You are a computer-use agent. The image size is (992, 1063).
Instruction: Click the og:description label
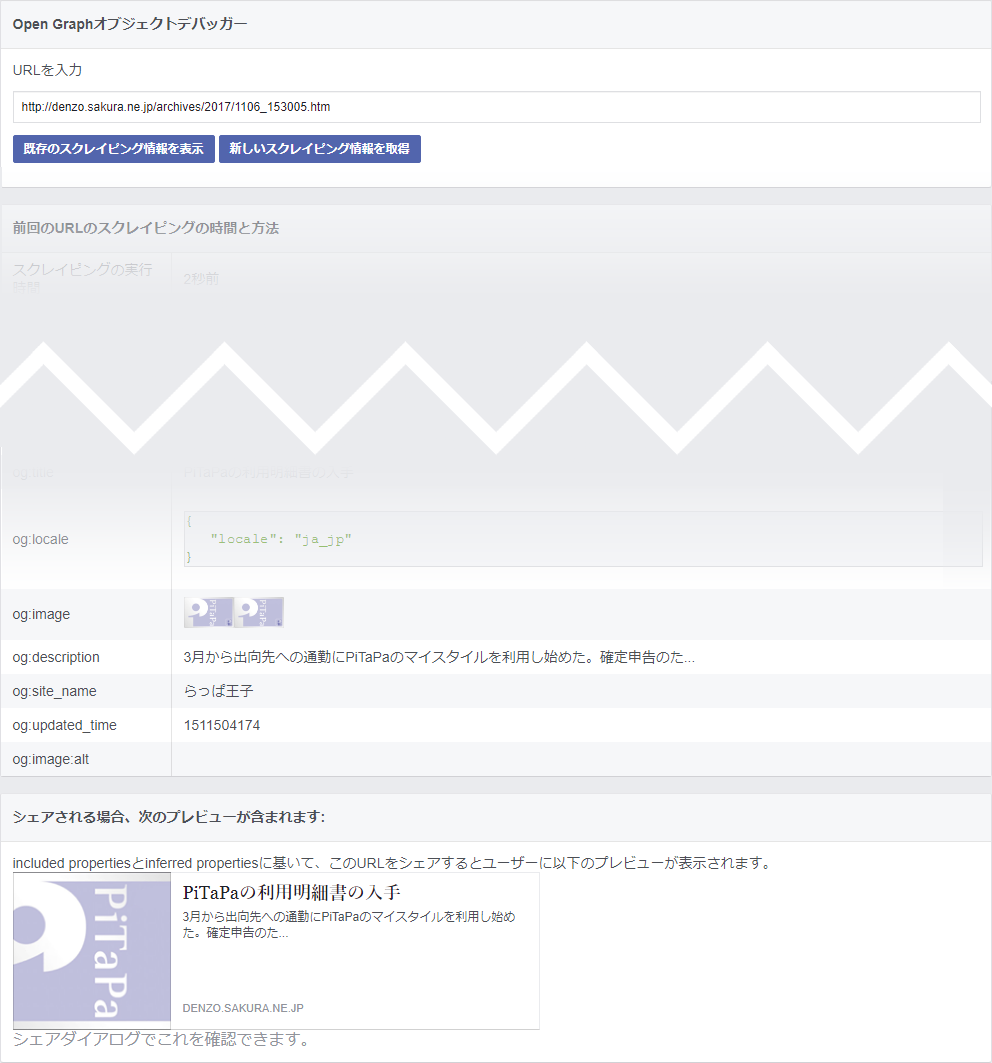point(56,657)
